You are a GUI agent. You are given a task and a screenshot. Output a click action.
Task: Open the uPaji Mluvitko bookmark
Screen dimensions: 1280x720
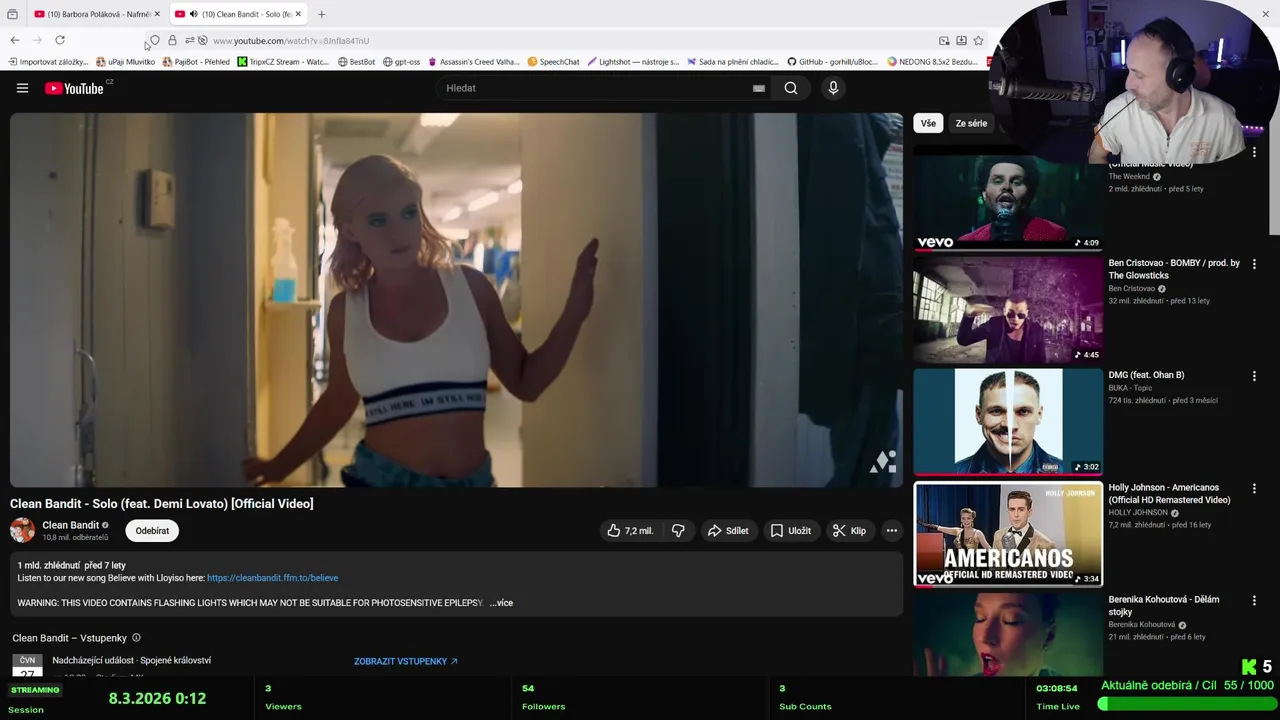coord(125,62)
